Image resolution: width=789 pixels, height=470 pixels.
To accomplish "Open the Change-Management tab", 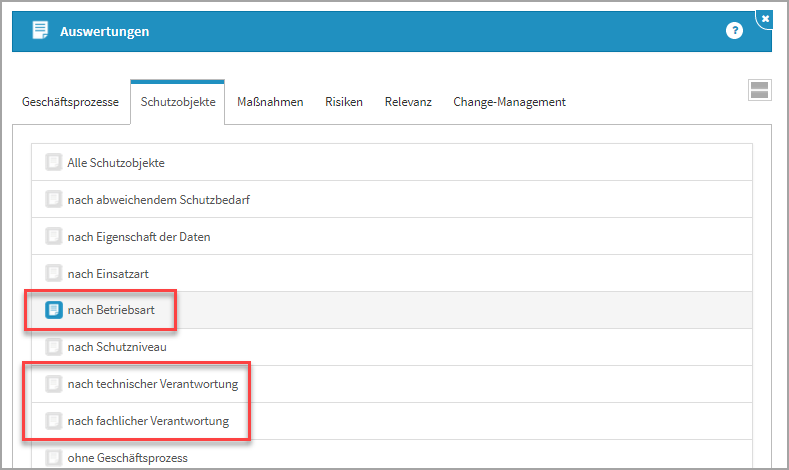I will (509, 102).
